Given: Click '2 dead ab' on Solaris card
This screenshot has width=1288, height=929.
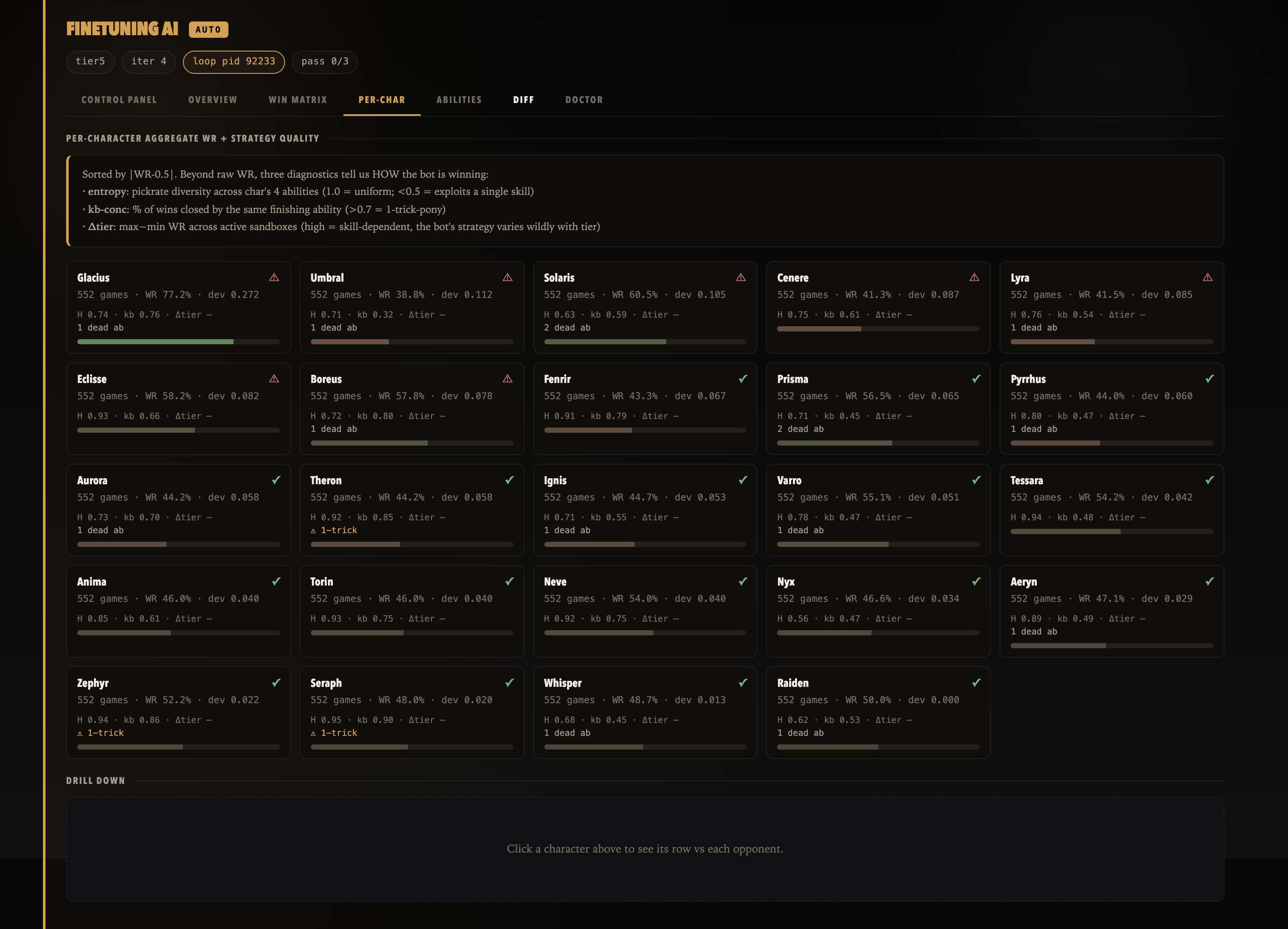Looking at the screenshot, I should click(567, 328).
